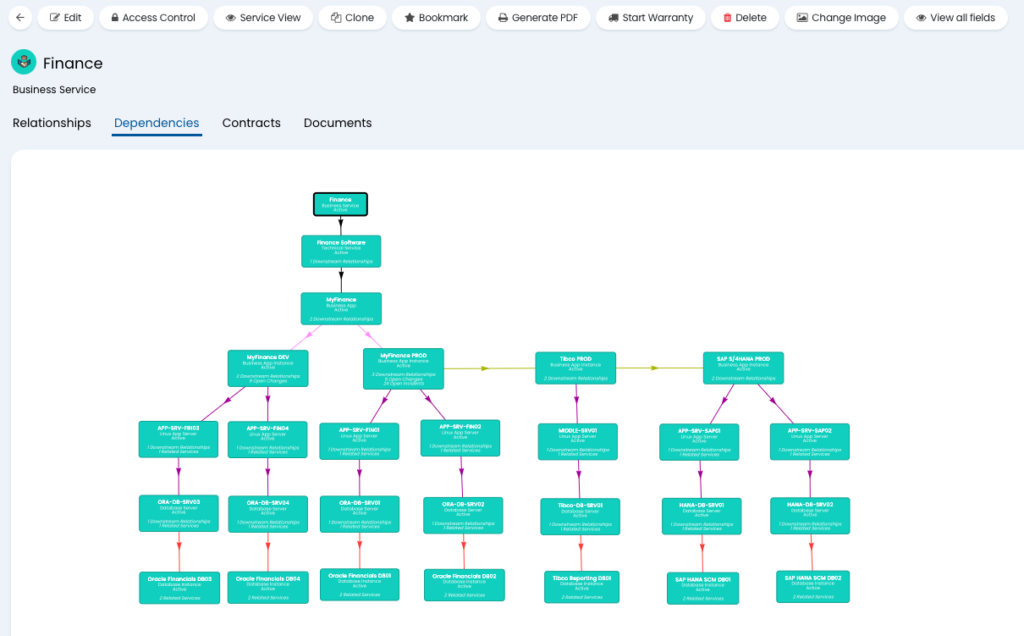This screenshot has width=1024, height=636.
Task: Click the MyFinance PROD node
Action: click(403, 368)
